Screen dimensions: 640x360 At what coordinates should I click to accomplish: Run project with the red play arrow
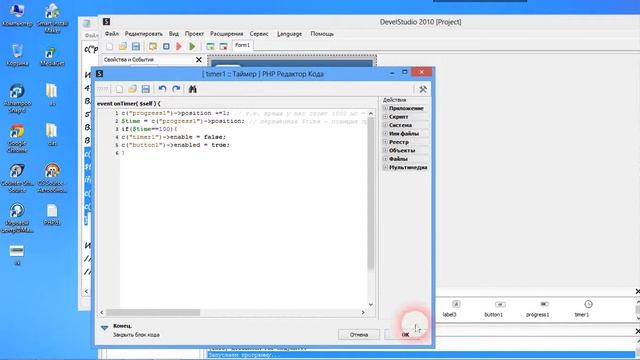pyautogui.click(x=179, y=47)
